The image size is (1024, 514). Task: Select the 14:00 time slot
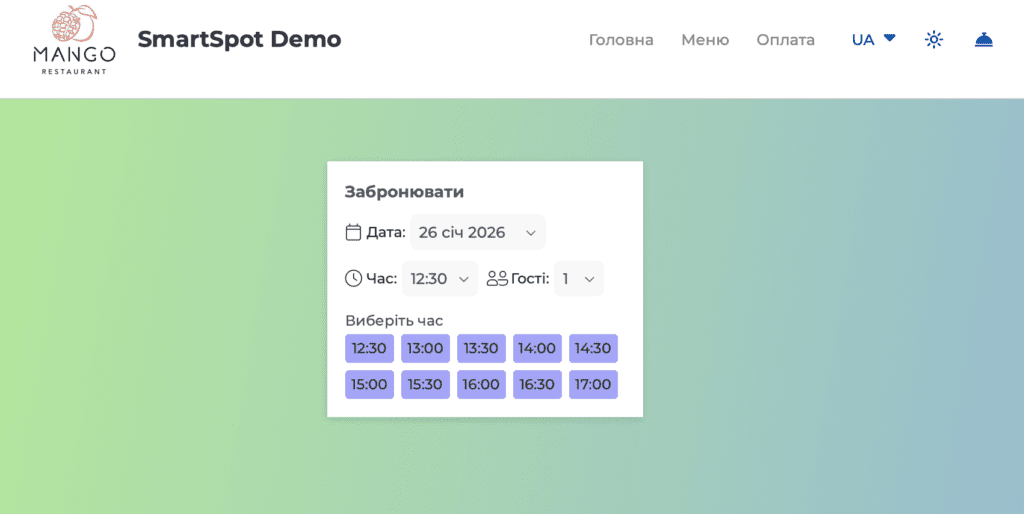(x=537, y=348)
